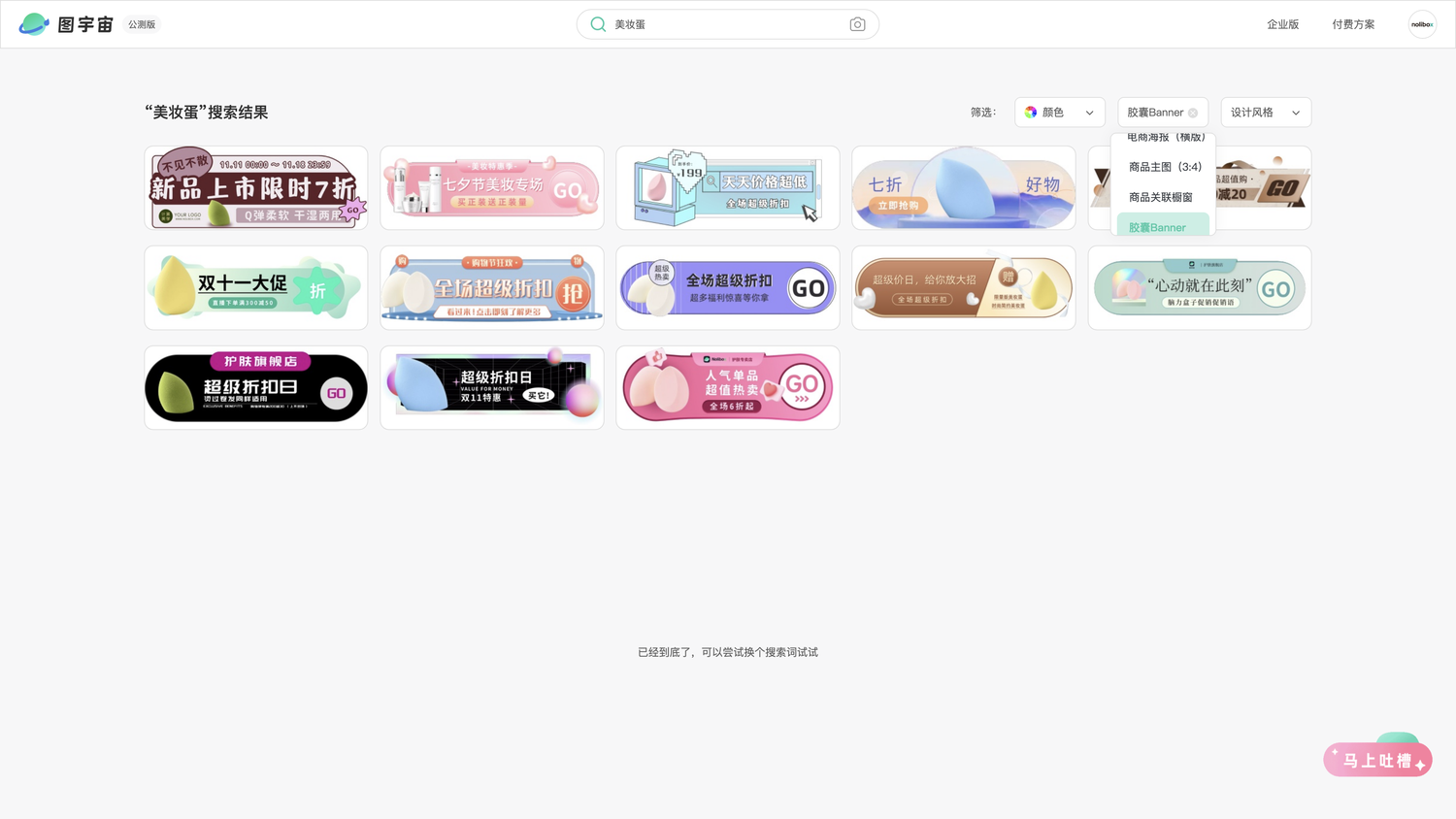The image size is (1456, 819).
Task: Open 超级价日，给你放大招 banner
Action: 964,287
